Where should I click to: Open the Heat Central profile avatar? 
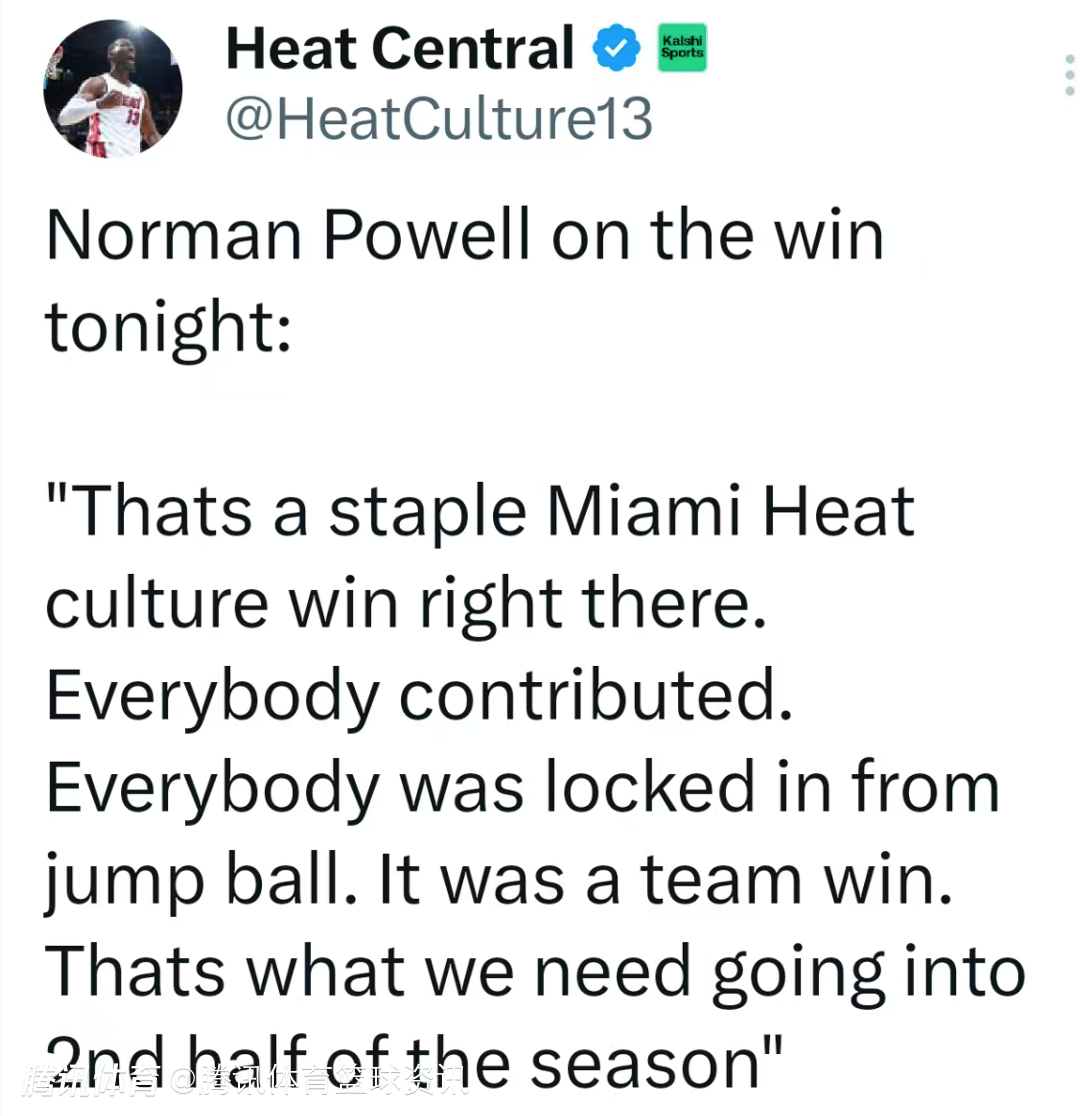[113, 87]
